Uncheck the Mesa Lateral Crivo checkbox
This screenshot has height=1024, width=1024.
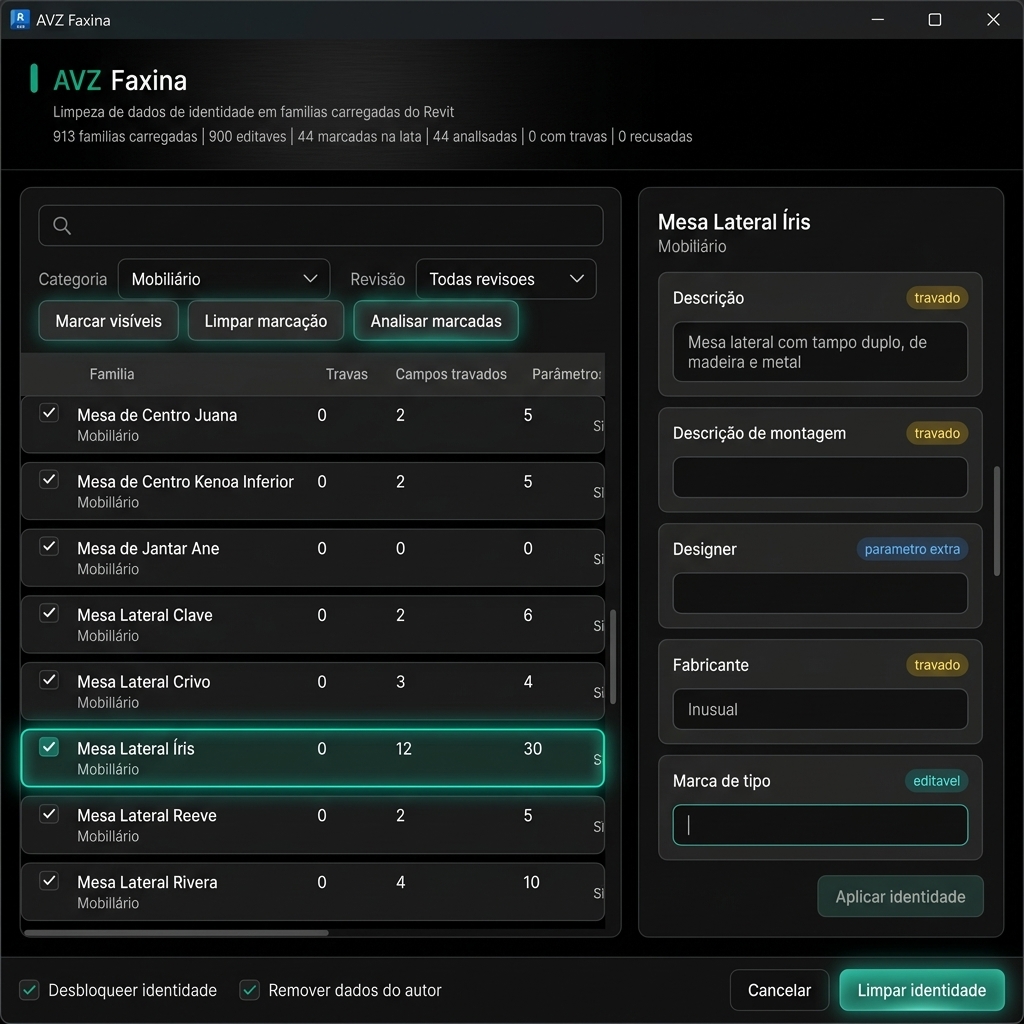coord(49,680)
